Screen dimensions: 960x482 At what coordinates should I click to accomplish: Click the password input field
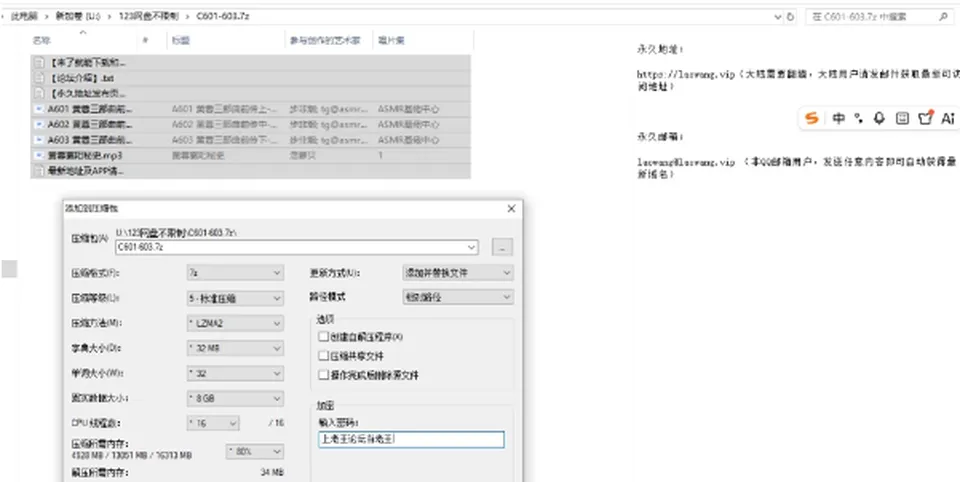click(x=411, y=439)
